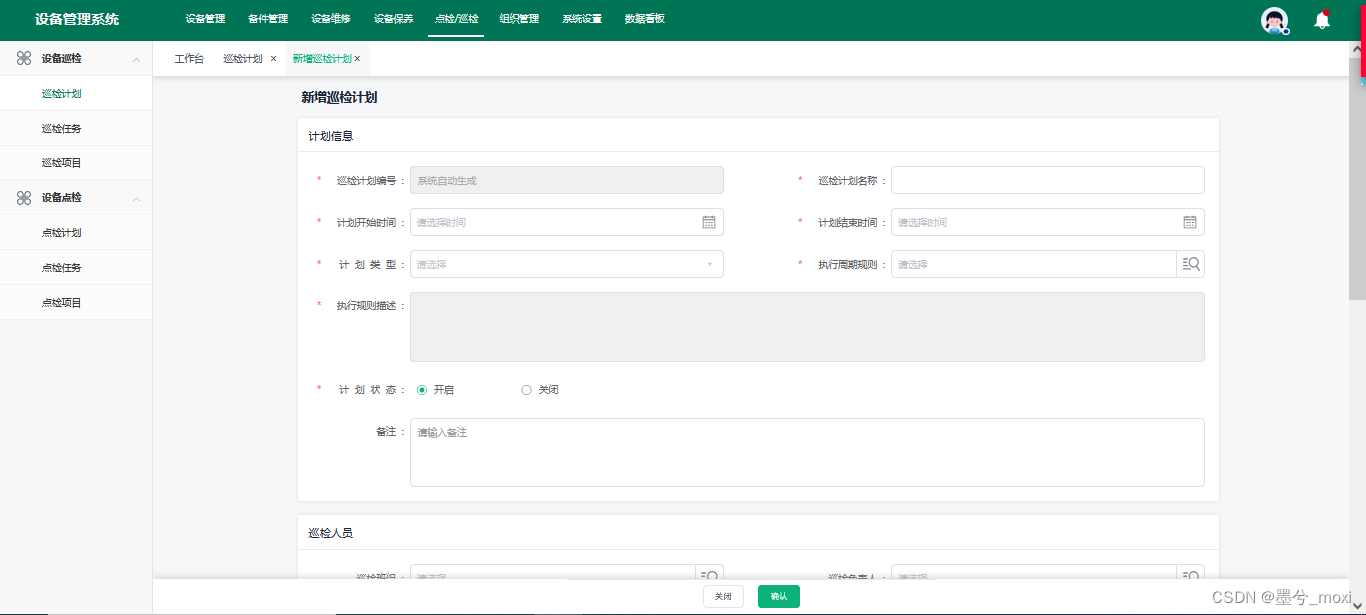
Task: Open calendar icon for 计划结束时间
Action: (x=1190, y=222)
